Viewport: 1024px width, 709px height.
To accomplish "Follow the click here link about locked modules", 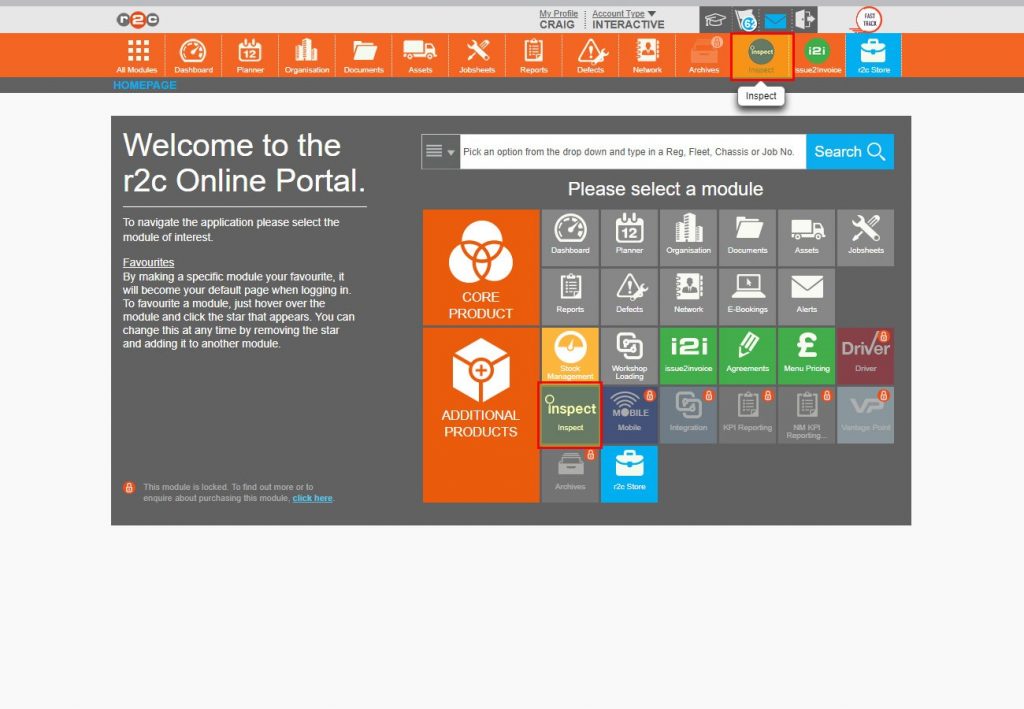I will pyautogui.click(x=312, y=498).
